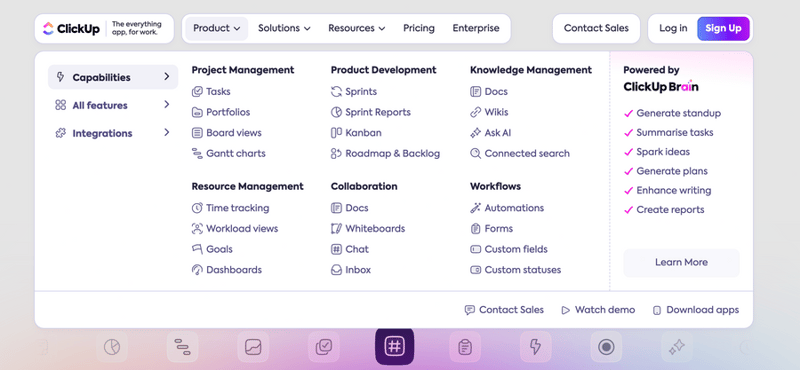The height and width of the screenshot is (370, 800).
Task: Select the record circle icon in bottom bar
Action: pyautogui.click(x=606, y=347)
